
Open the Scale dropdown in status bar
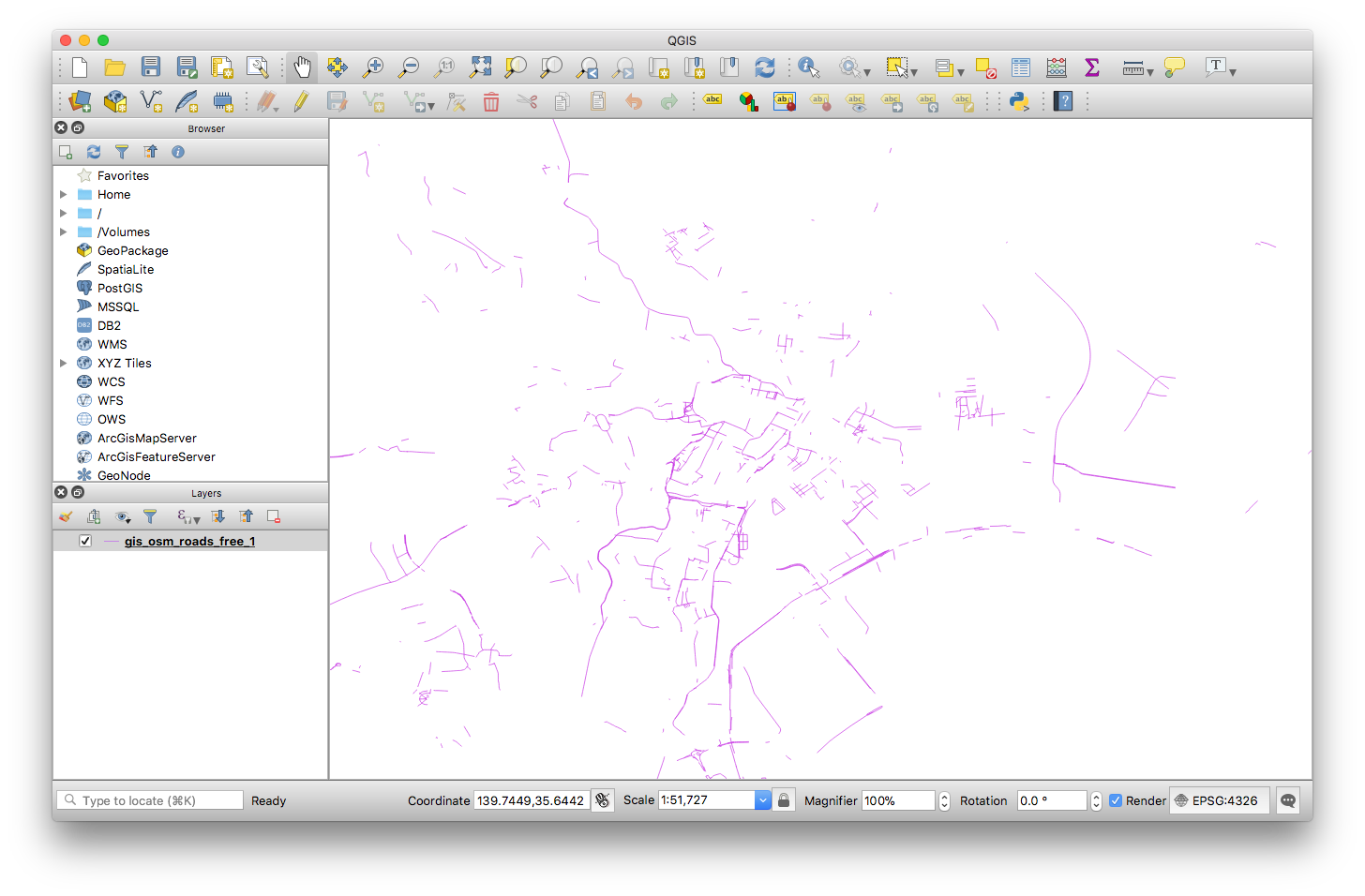pos(762,799)
